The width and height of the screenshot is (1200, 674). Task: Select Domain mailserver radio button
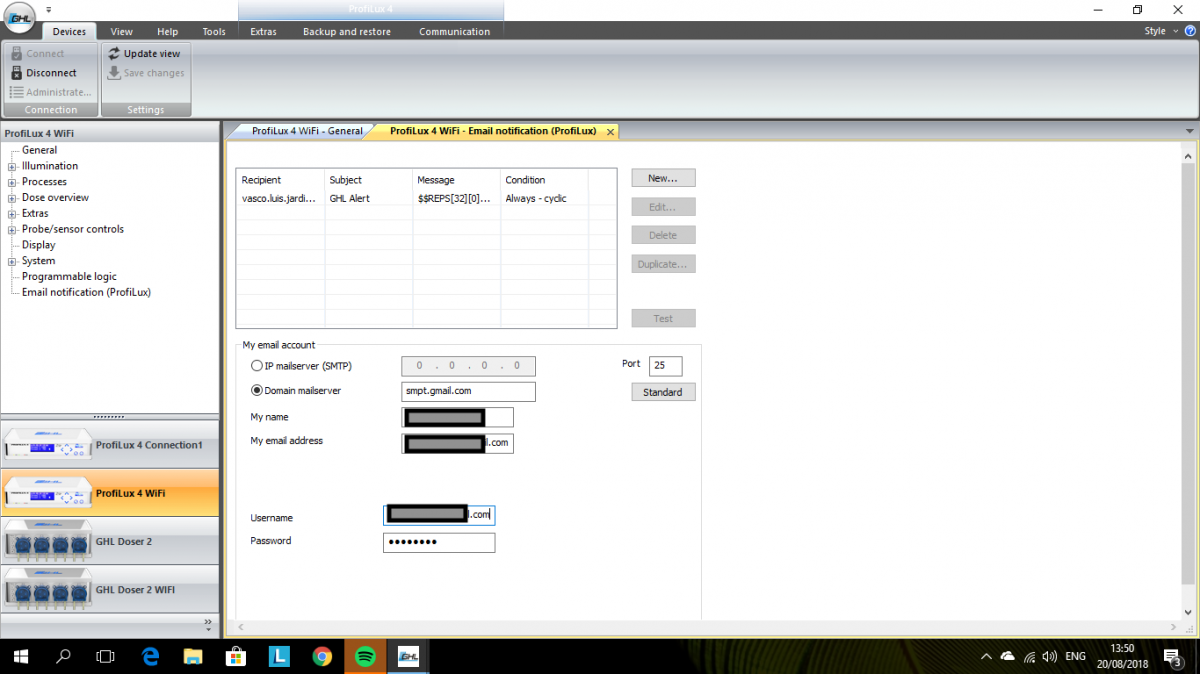257,391
